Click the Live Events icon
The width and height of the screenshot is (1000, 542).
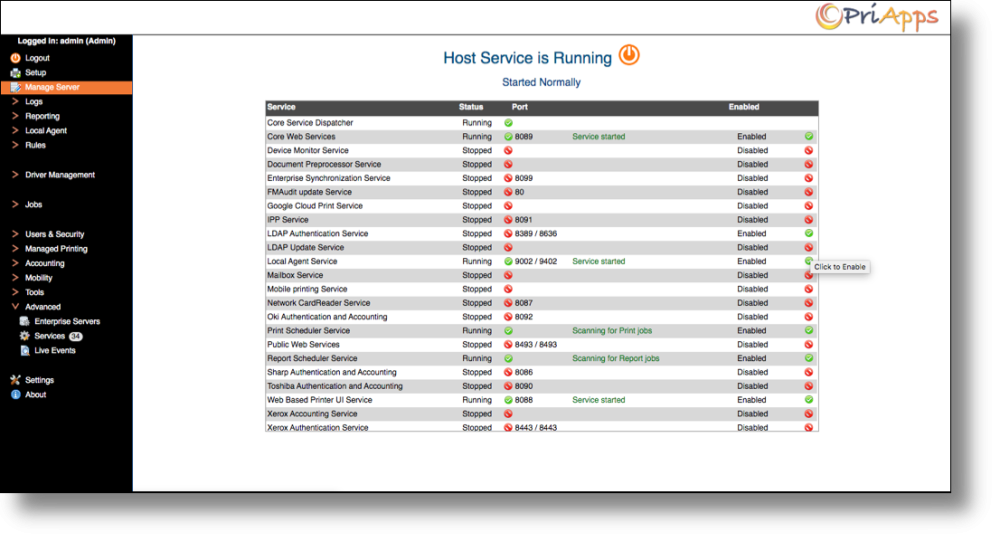(x=25, y=351)
